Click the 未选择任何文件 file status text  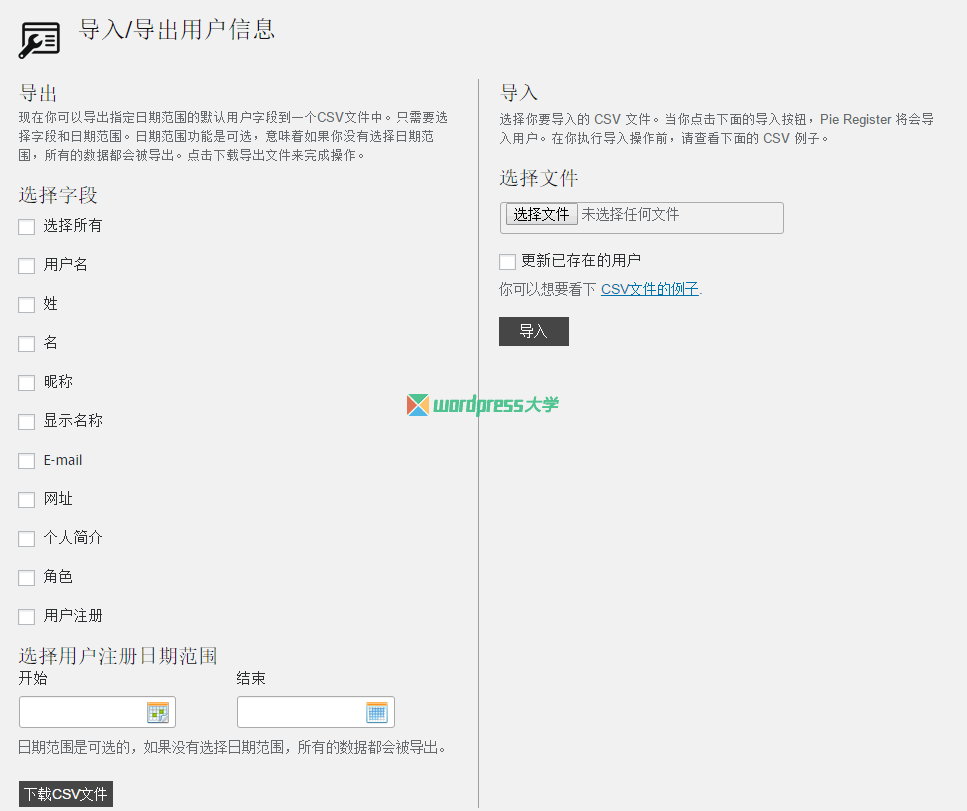coord(630,214)
